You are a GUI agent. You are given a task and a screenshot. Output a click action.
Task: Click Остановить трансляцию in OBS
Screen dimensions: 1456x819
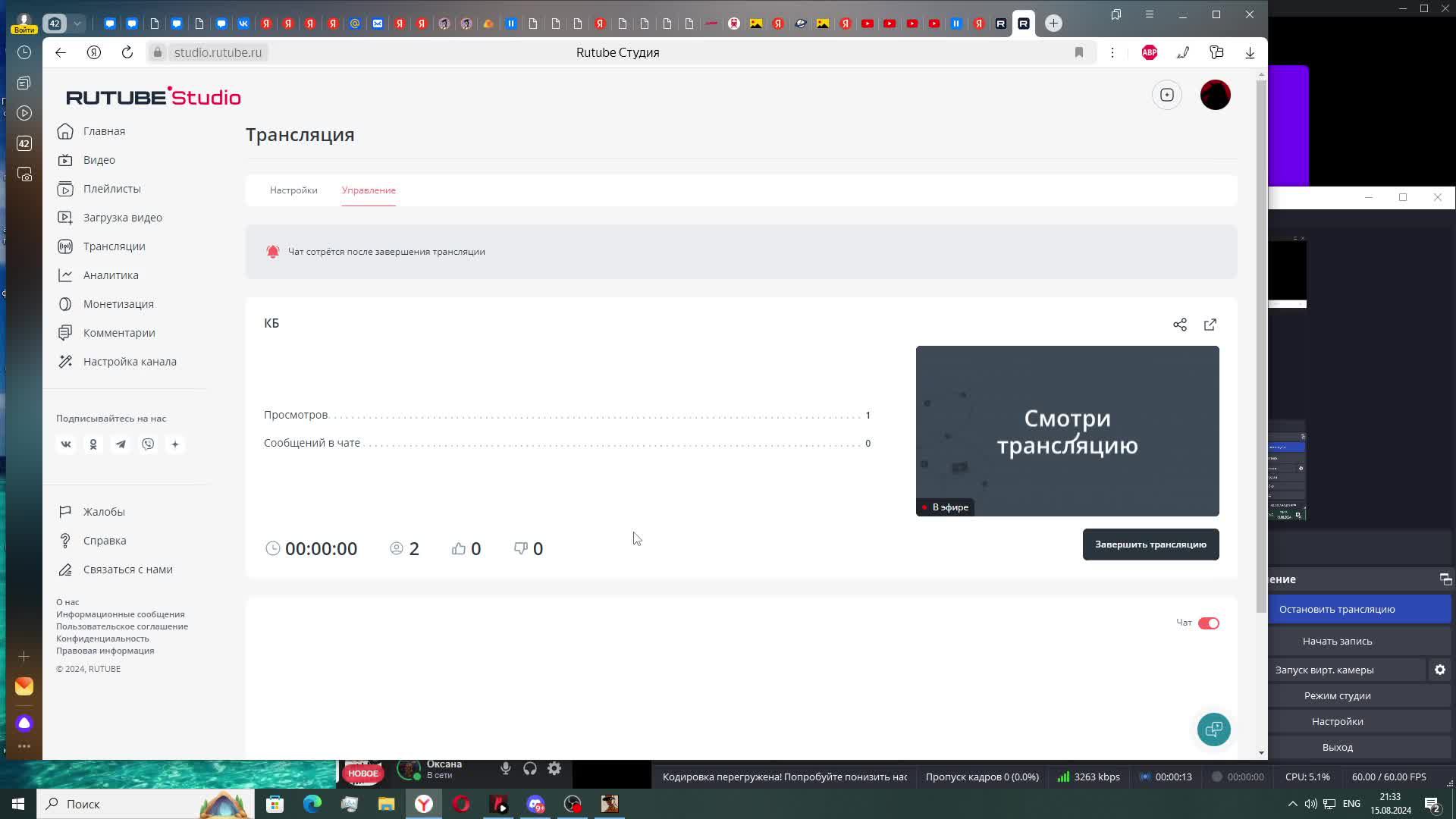1336,609
